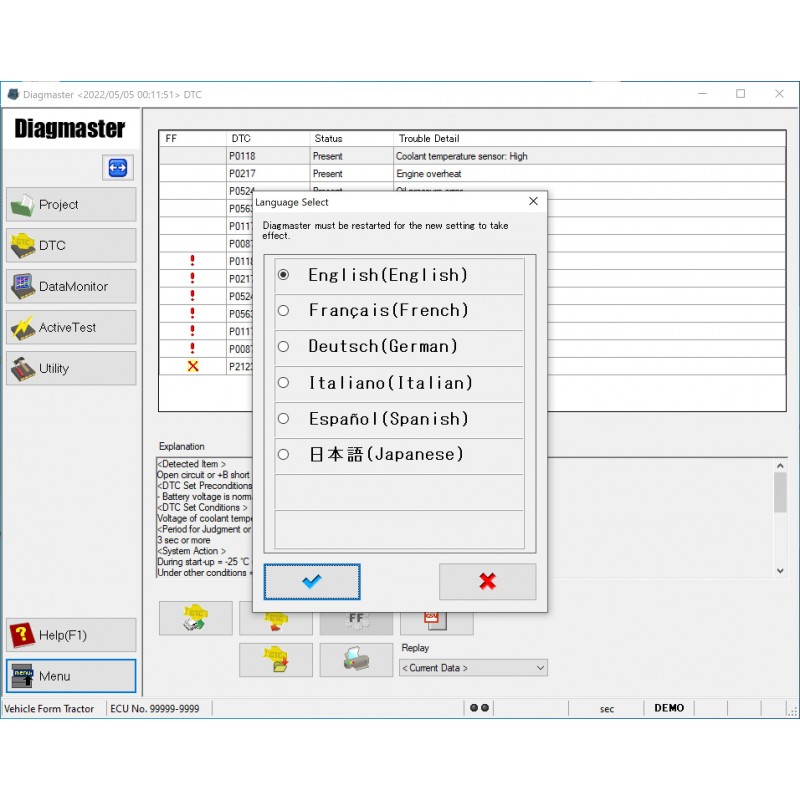Open the DTC diagnostic panel
Image resolution: width=800 pixels, height=800 pixels.
coord(70,245)
